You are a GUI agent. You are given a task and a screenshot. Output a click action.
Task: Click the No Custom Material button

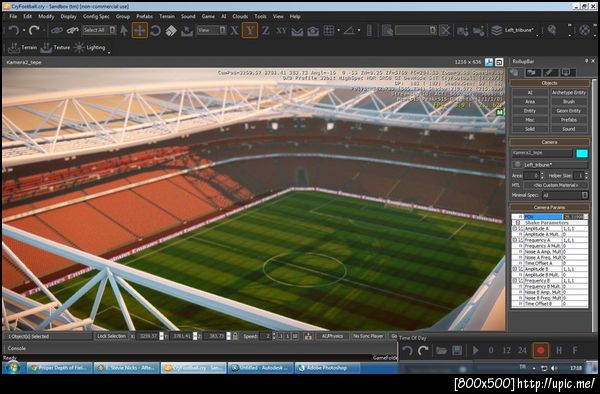point(555,185)
